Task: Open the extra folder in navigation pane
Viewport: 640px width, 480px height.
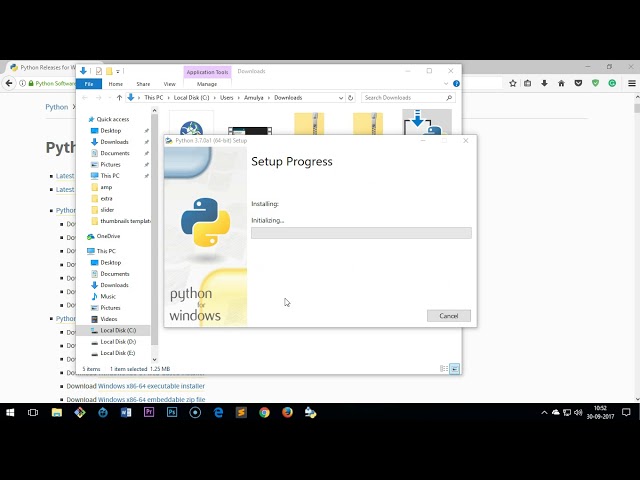Action: coord(106,198)
